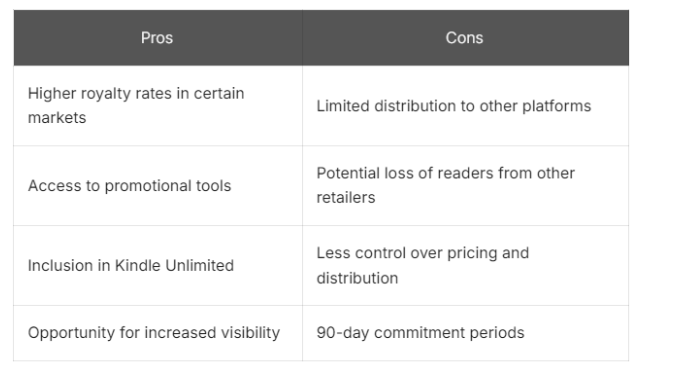
Task: Select 'Inclusion in Kindle Unlimited' cell
Action: tap(158, 265)
